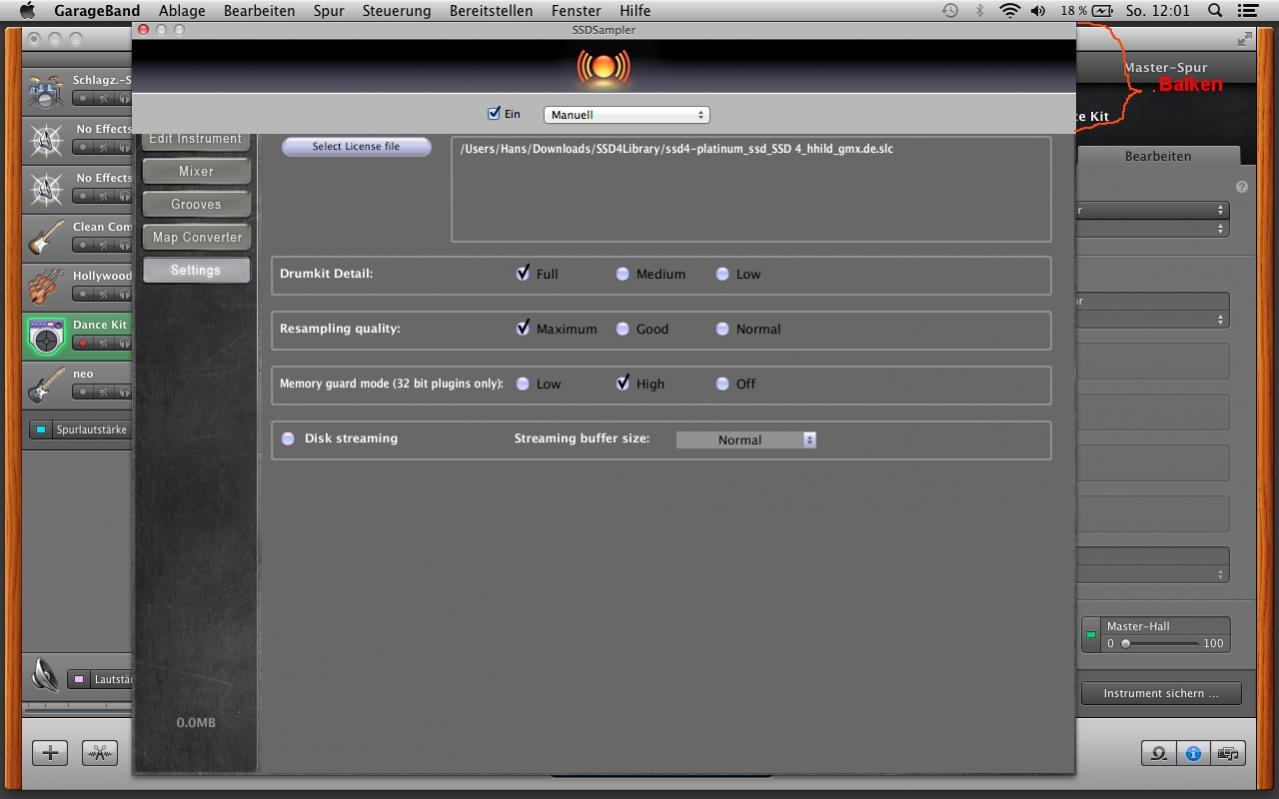Mute the Dance Kit track
1279x799 pixels.
[x=104, y=343]
